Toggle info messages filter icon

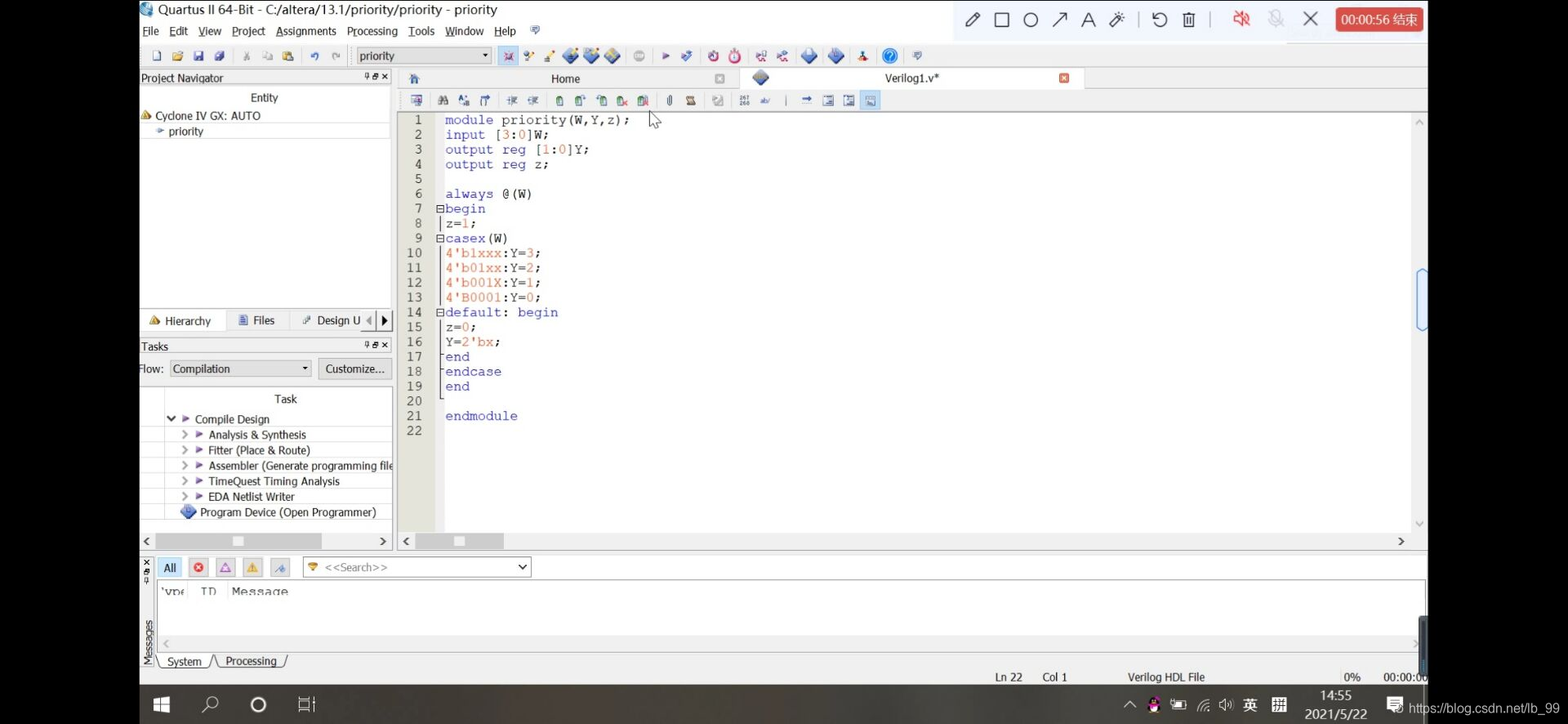[x=280, y=568]
